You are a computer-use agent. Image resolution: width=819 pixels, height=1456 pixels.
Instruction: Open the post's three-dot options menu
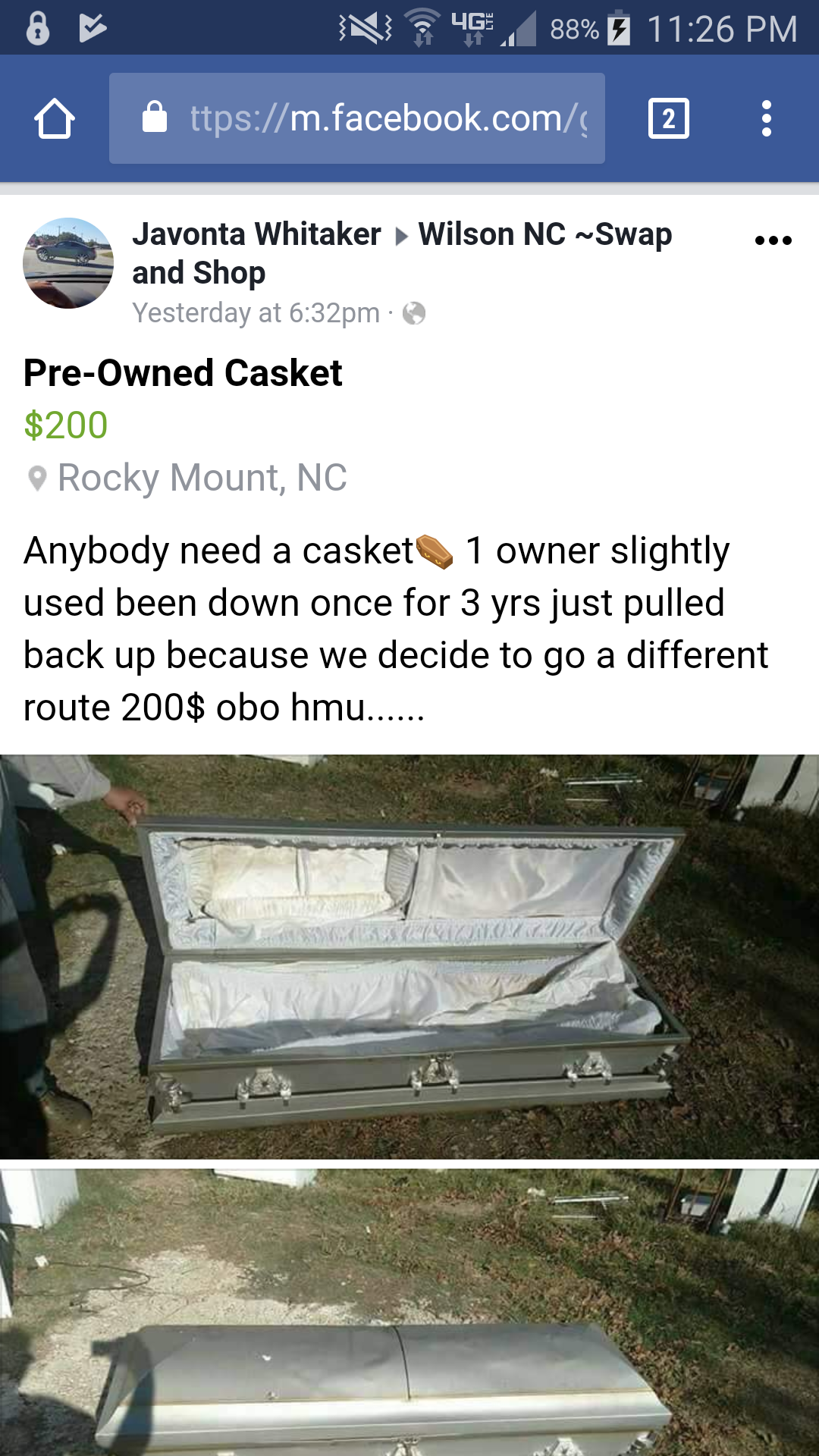pos(773,241)
